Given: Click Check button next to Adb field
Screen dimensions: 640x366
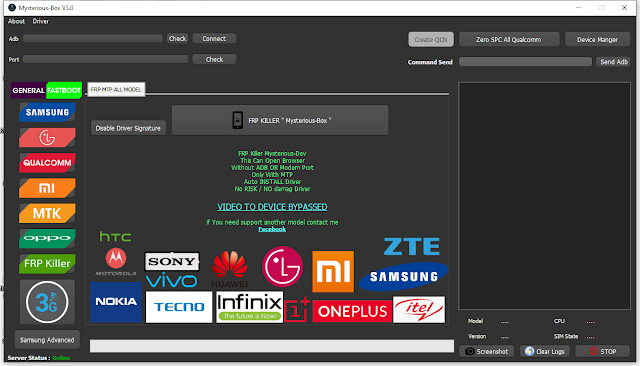Looking at the screenshot, I should (x=178, y=38).
